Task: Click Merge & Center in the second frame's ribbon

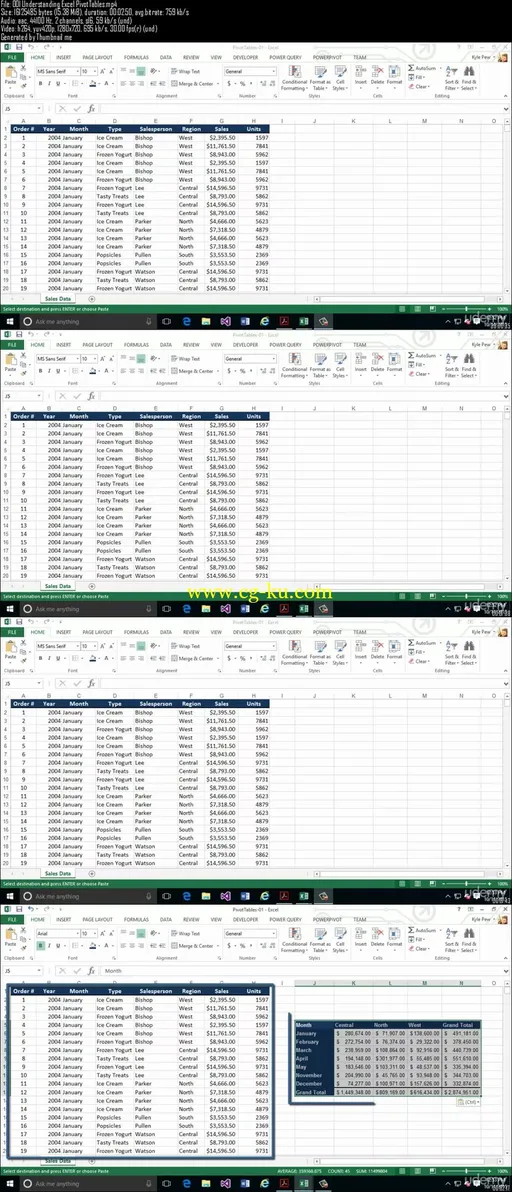Action: 195,371
